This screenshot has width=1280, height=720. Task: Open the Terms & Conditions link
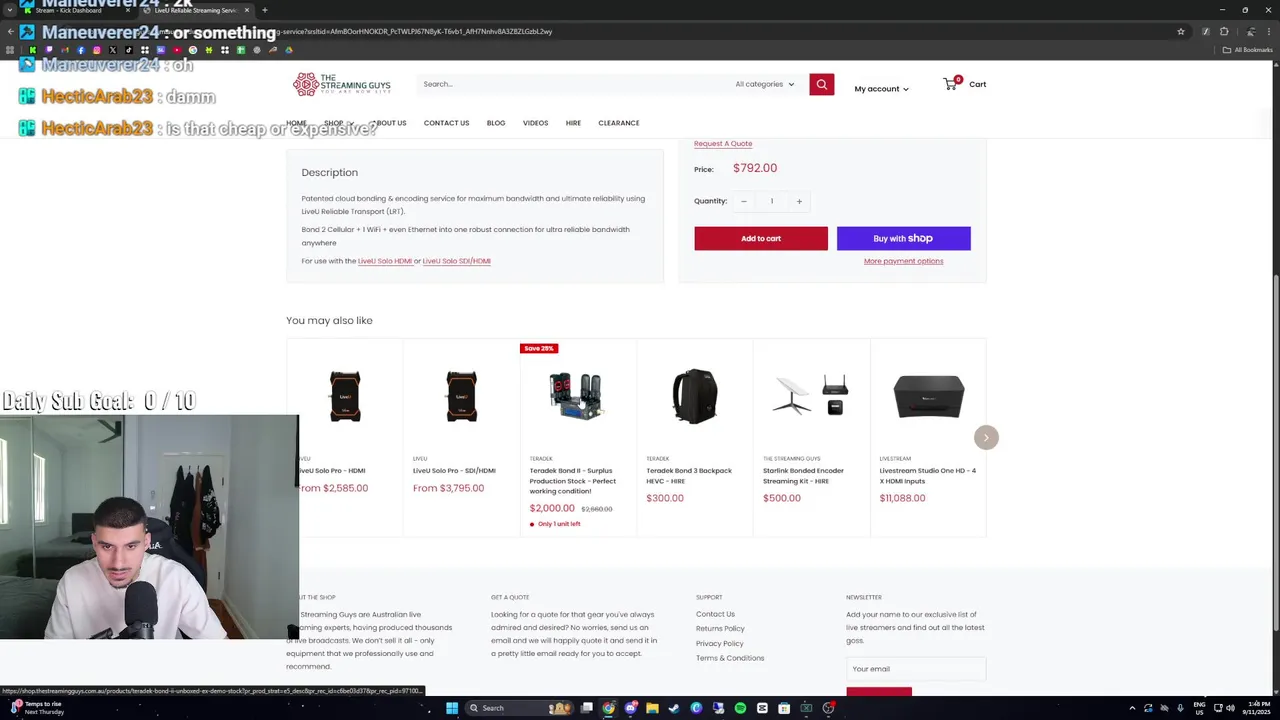point(730,658)
